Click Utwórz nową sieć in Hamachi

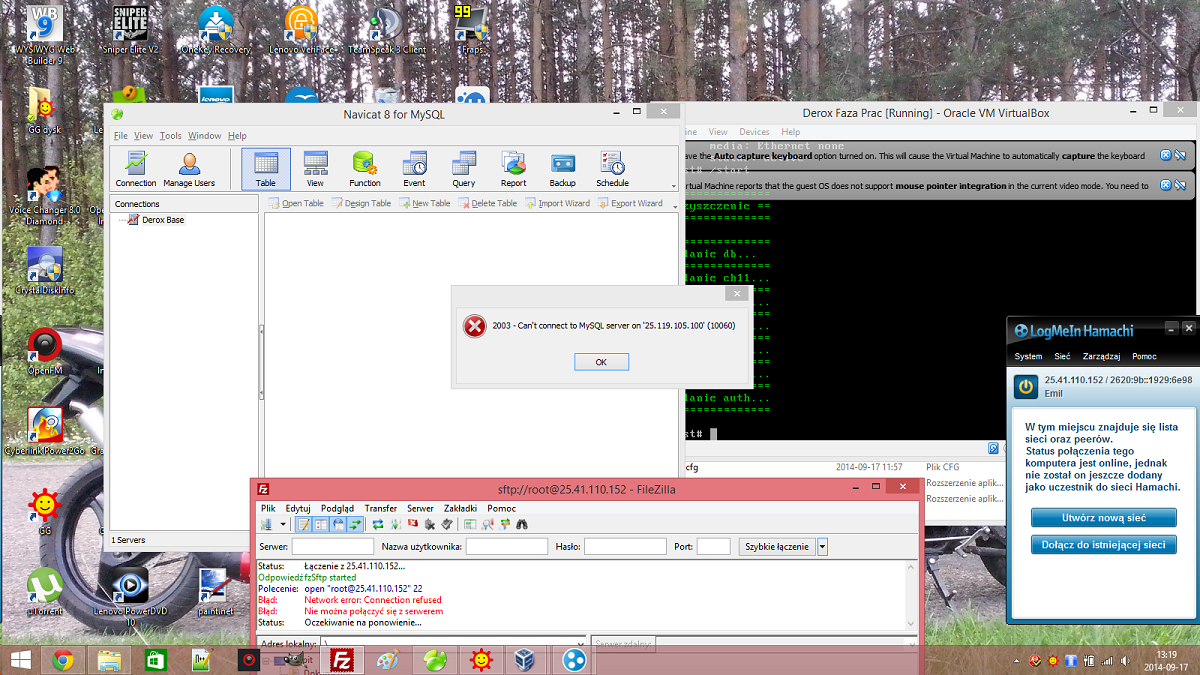[x=1104, y=518]
